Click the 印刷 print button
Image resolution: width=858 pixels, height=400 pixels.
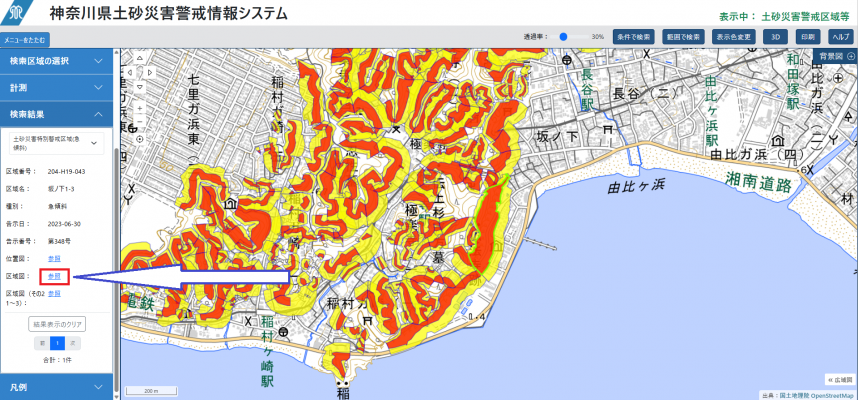(807, 36)
